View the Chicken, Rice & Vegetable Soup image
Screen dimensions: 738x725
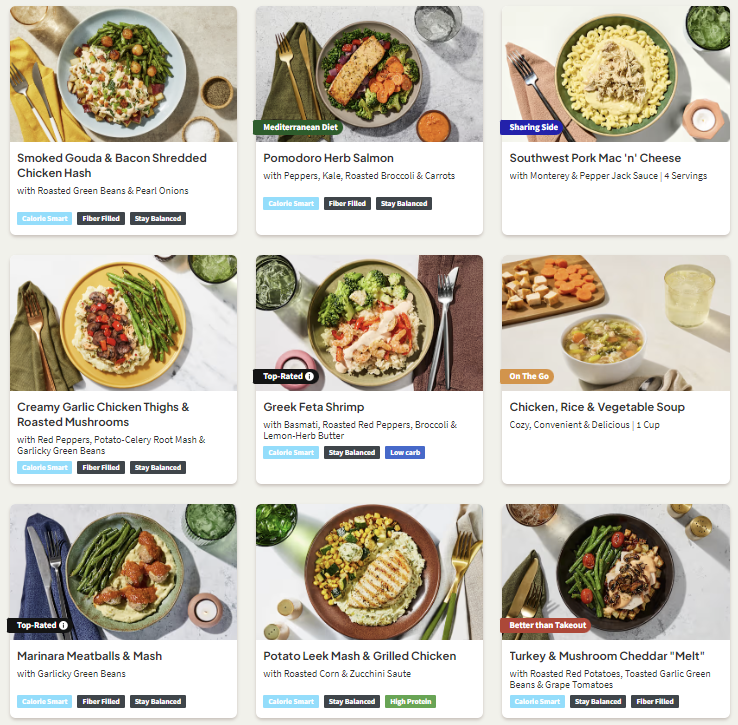point(616,323)
